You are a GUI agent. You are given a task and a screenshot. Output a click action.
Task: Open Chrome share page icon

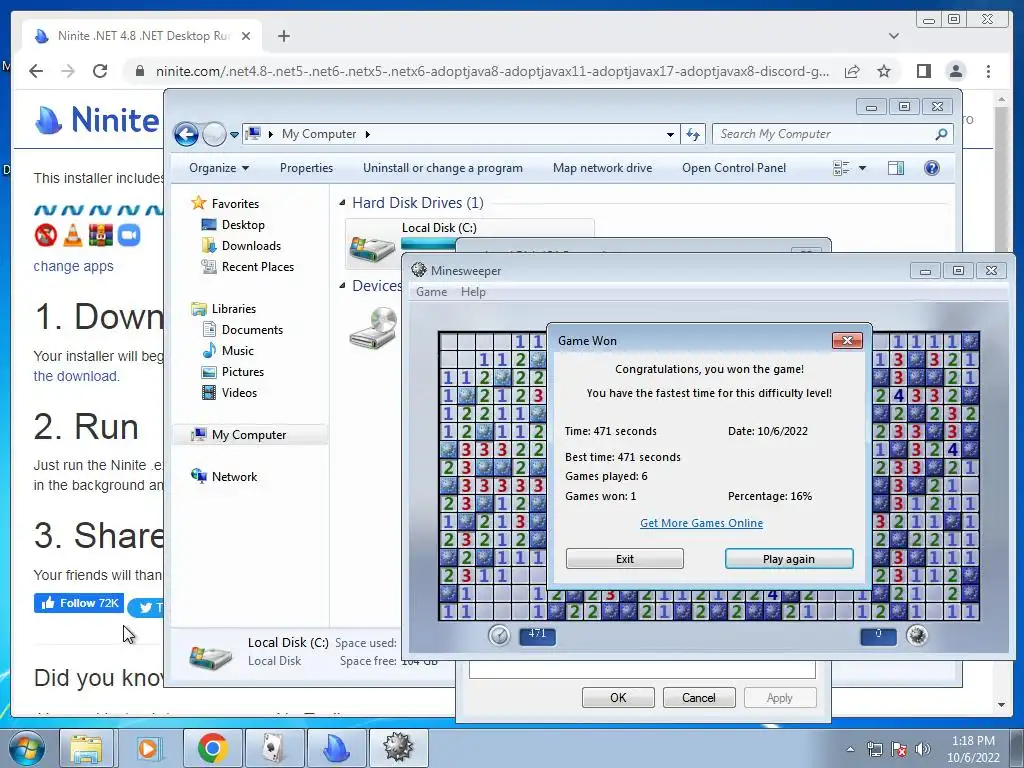[852, 71]
